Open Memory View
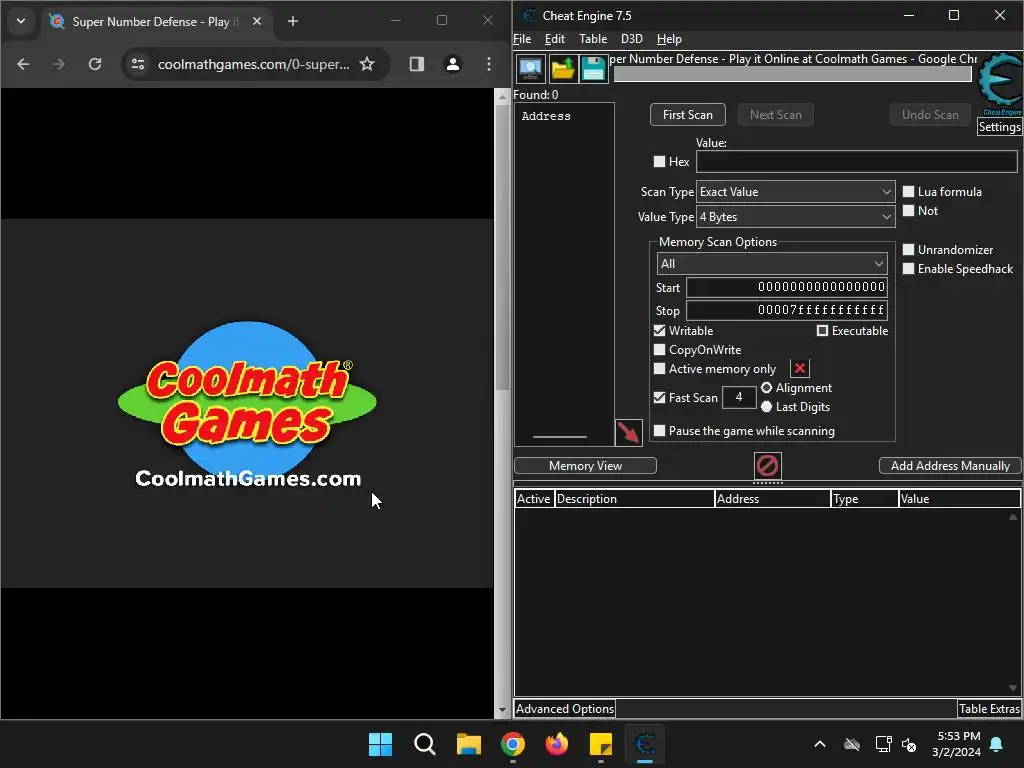 pyautogui.click(x=585, y=466)
